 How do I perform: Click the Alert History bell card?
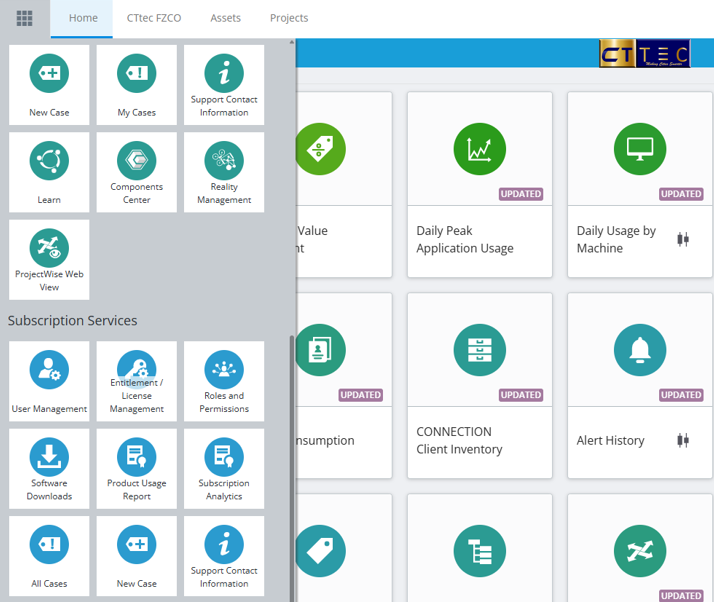tap(639, 385)
